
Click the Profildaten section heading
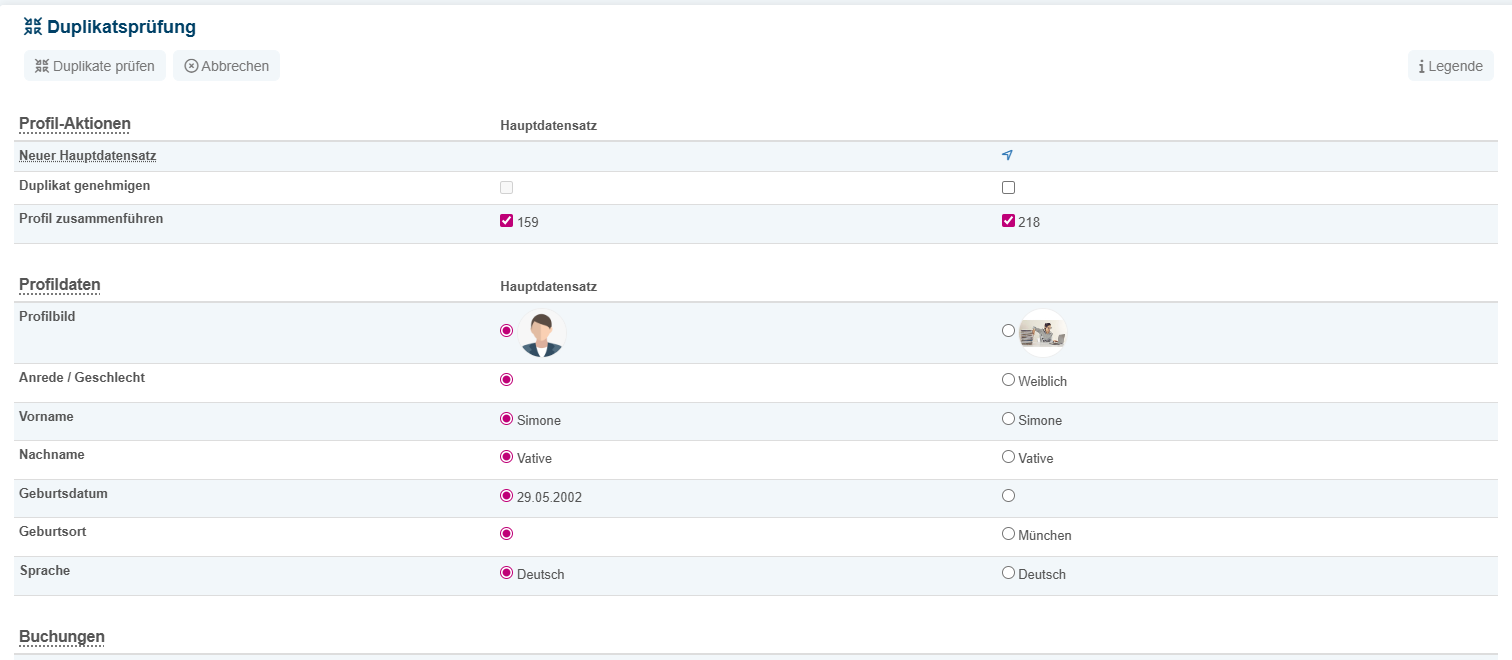tap(60, 285)
